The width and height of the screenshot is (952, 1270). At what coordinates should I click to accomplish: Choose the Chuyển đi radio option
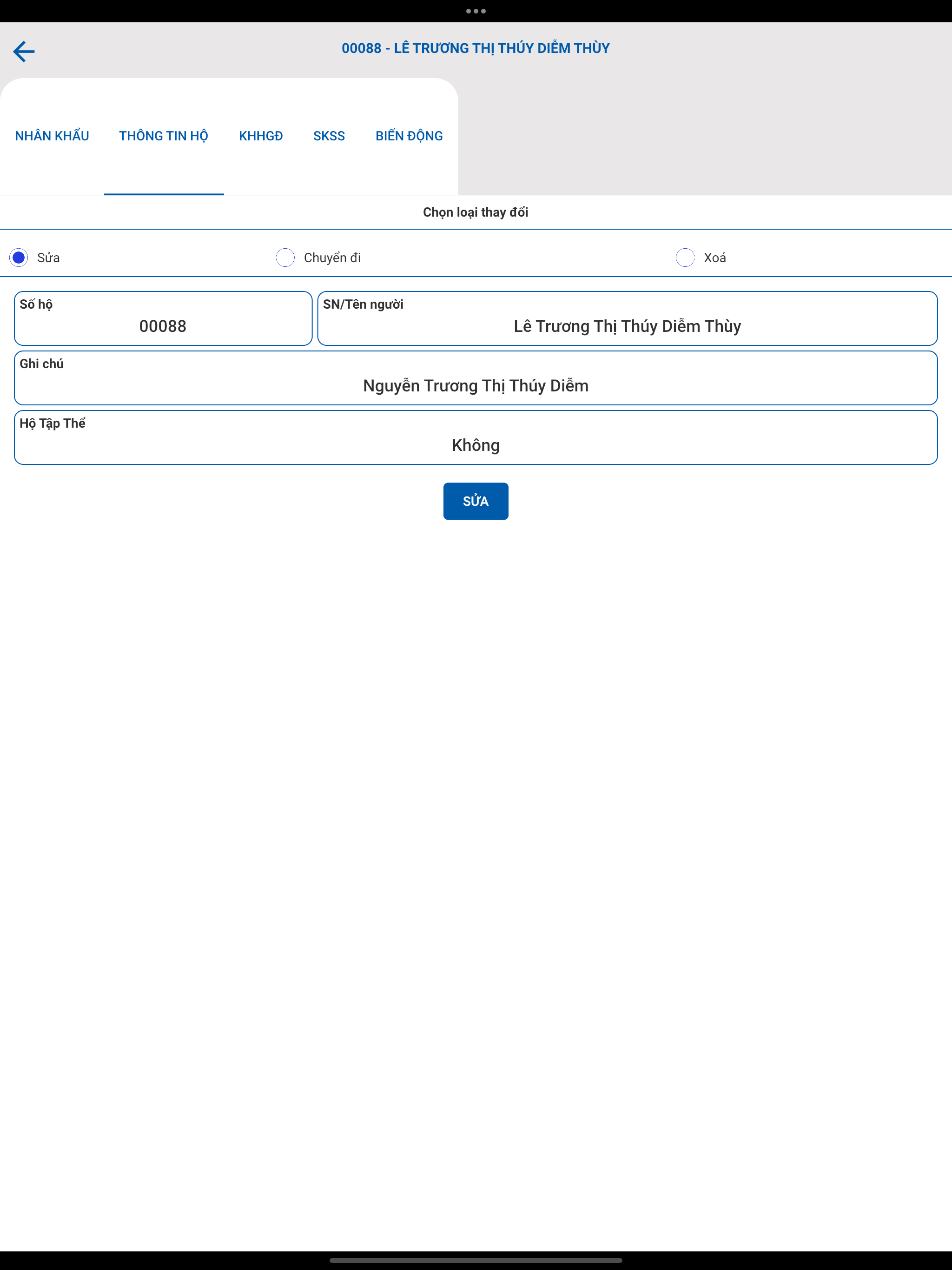tap(285, 257)
